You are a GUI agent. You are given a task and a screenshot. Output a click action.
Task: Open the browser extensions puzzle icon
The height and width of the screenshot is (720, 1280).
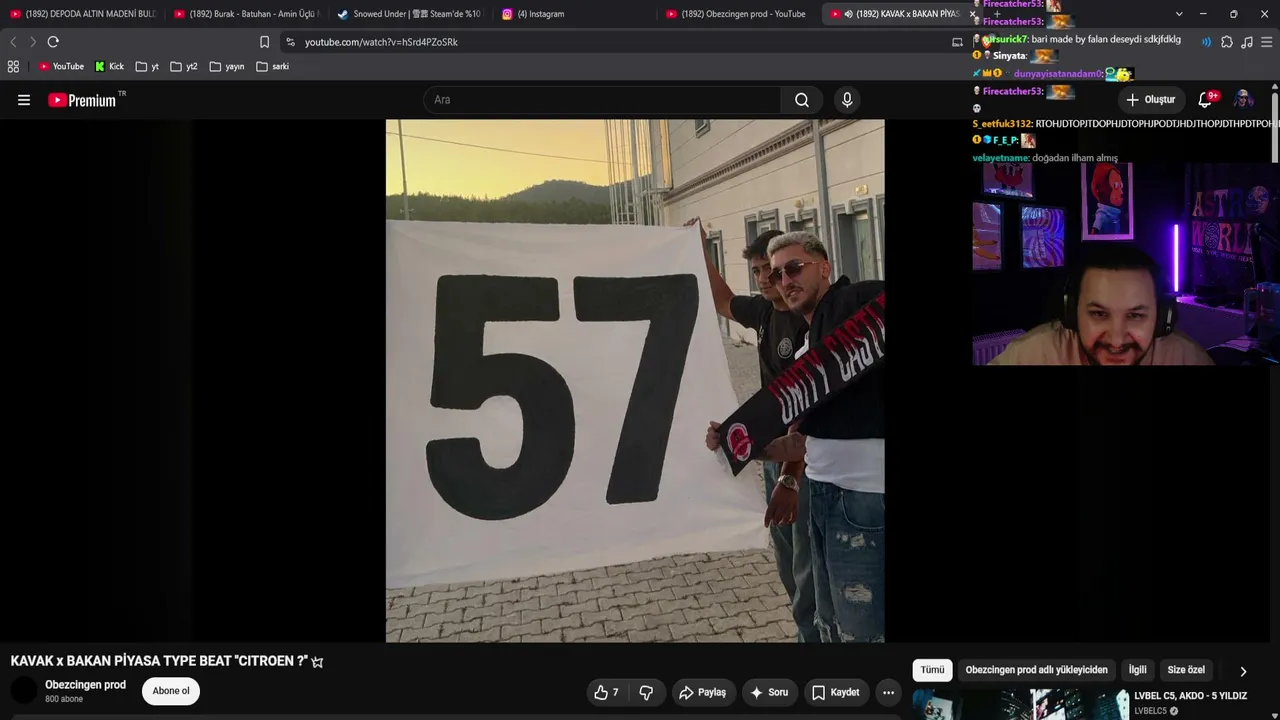pos(1227,42)
